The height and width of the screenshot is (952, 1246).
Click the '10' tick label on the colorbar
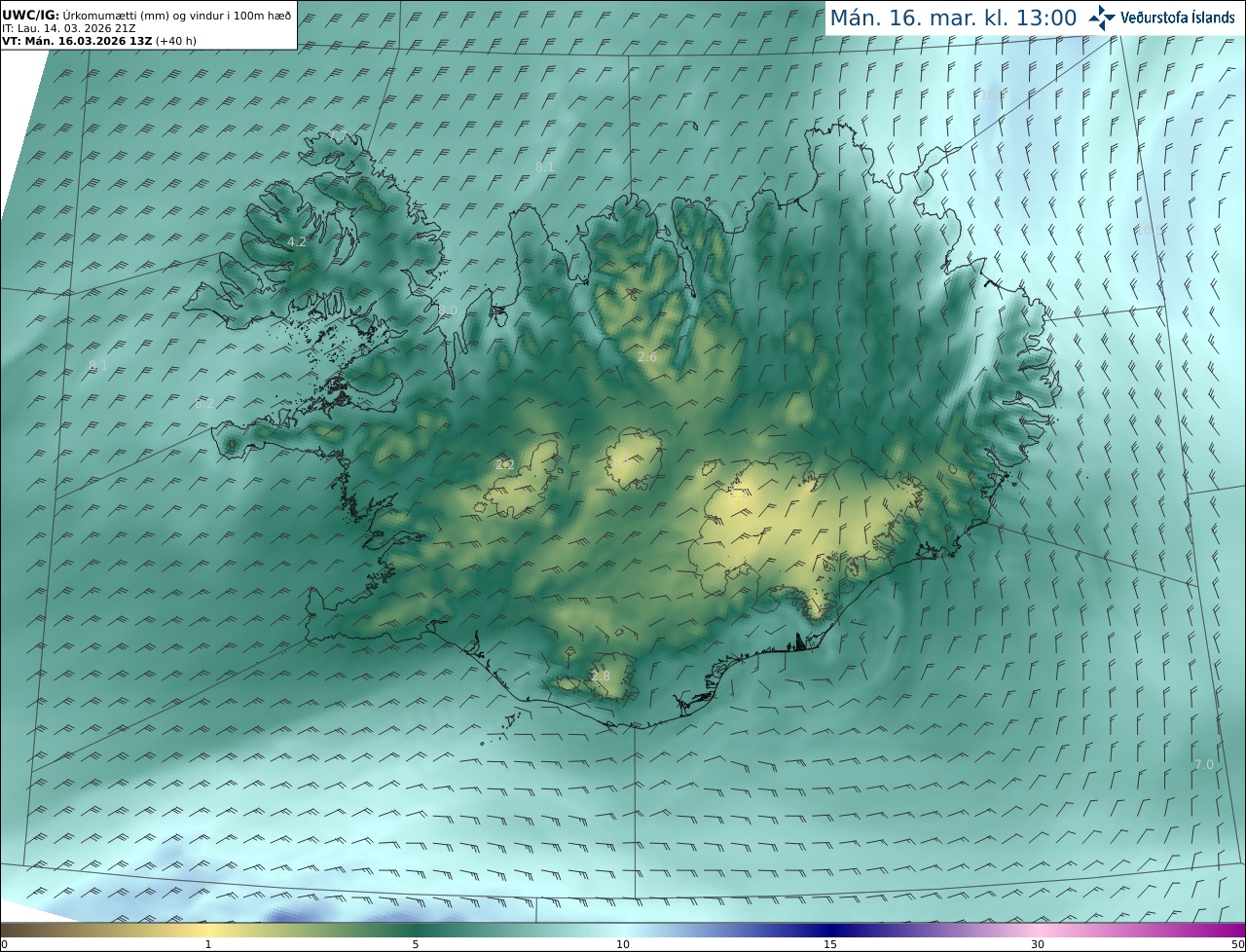coord(623,944)
